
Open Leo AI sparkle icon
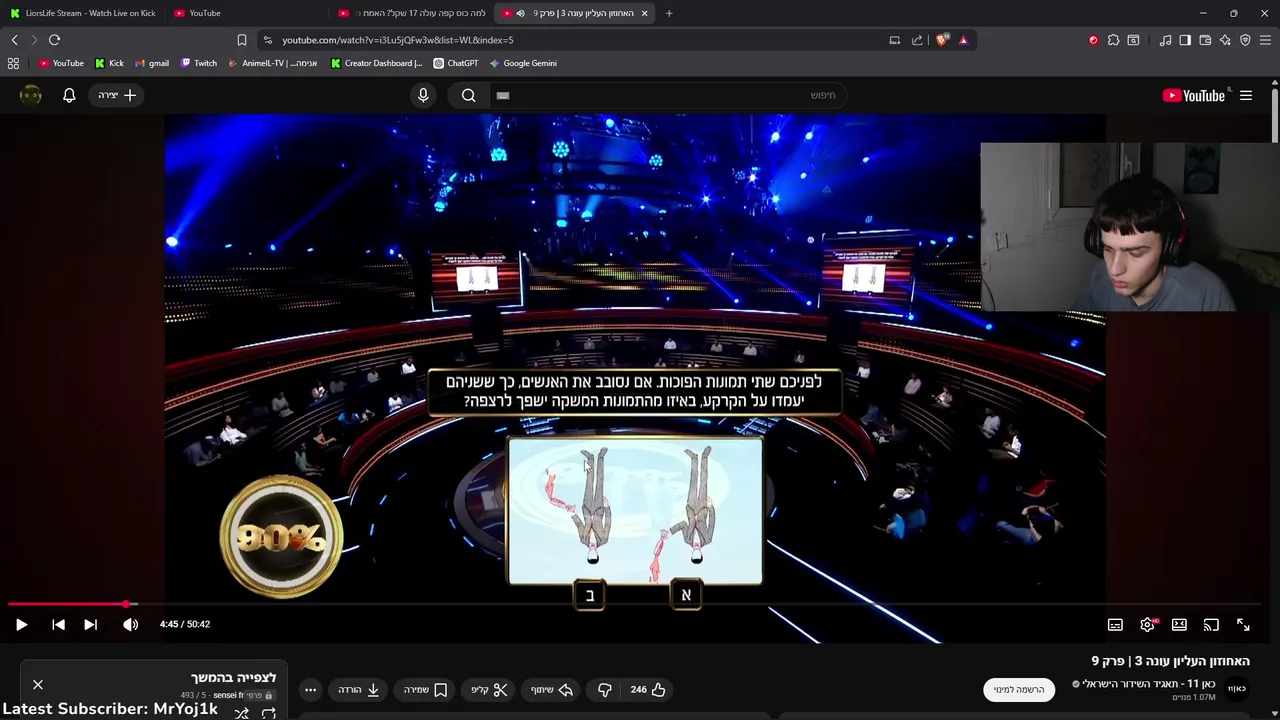click(1225, 40)
